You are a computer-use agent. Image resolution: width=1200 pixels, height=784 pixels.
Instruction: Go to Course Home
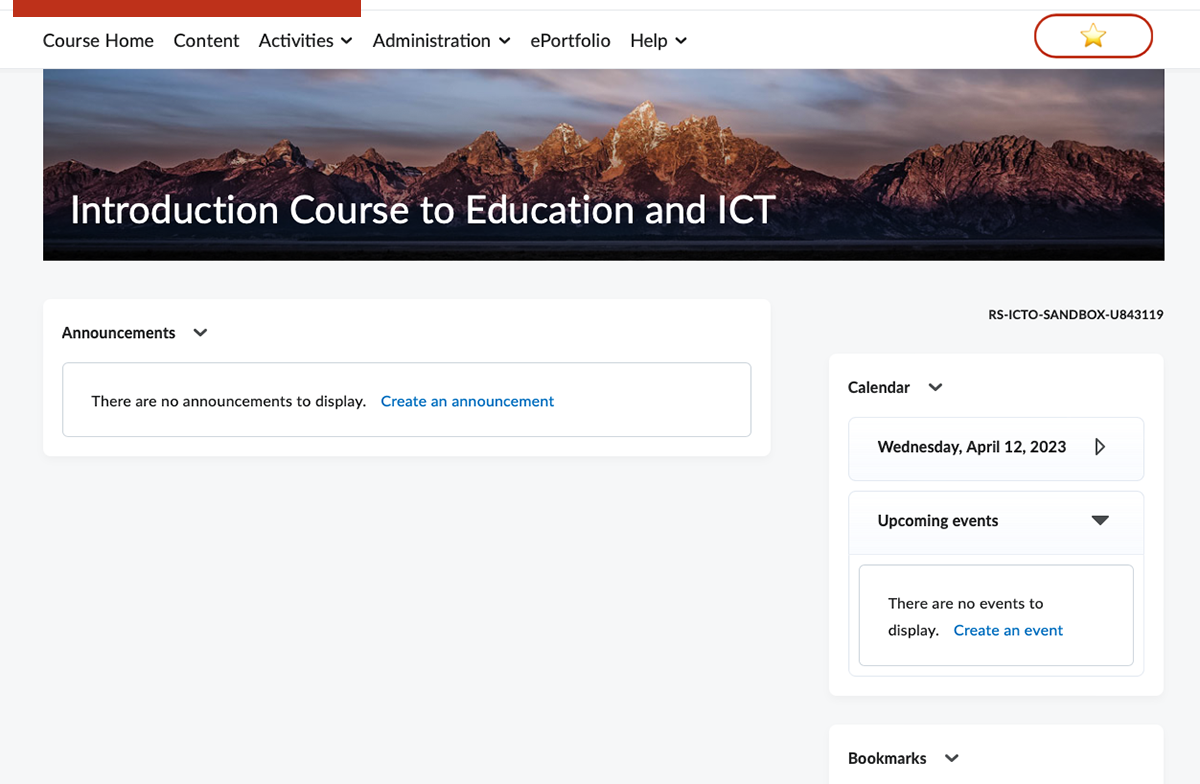click(x=98, y=41)
